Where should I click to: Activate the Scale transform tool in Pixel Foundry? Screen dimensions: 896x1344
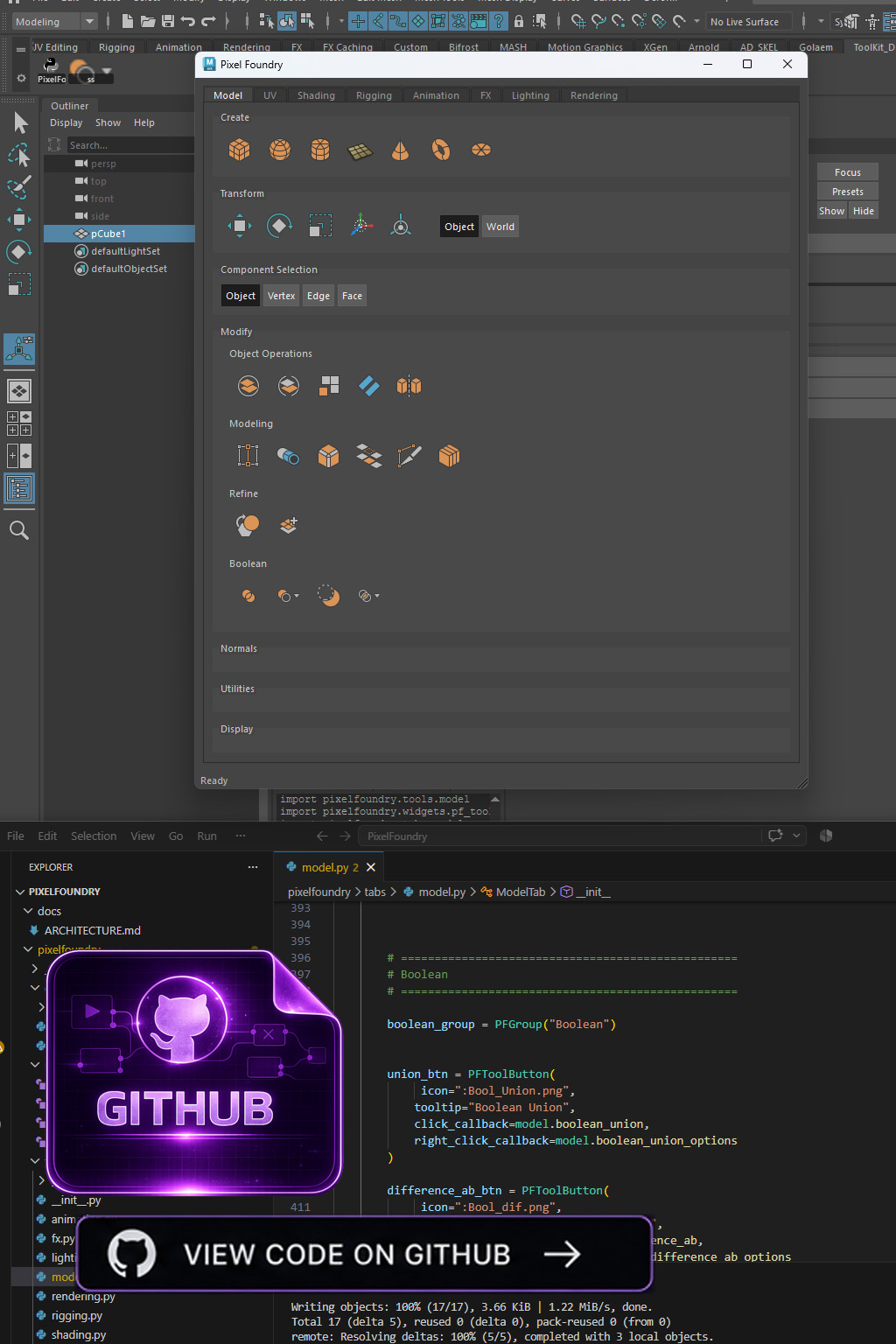(x=320, y=227)
